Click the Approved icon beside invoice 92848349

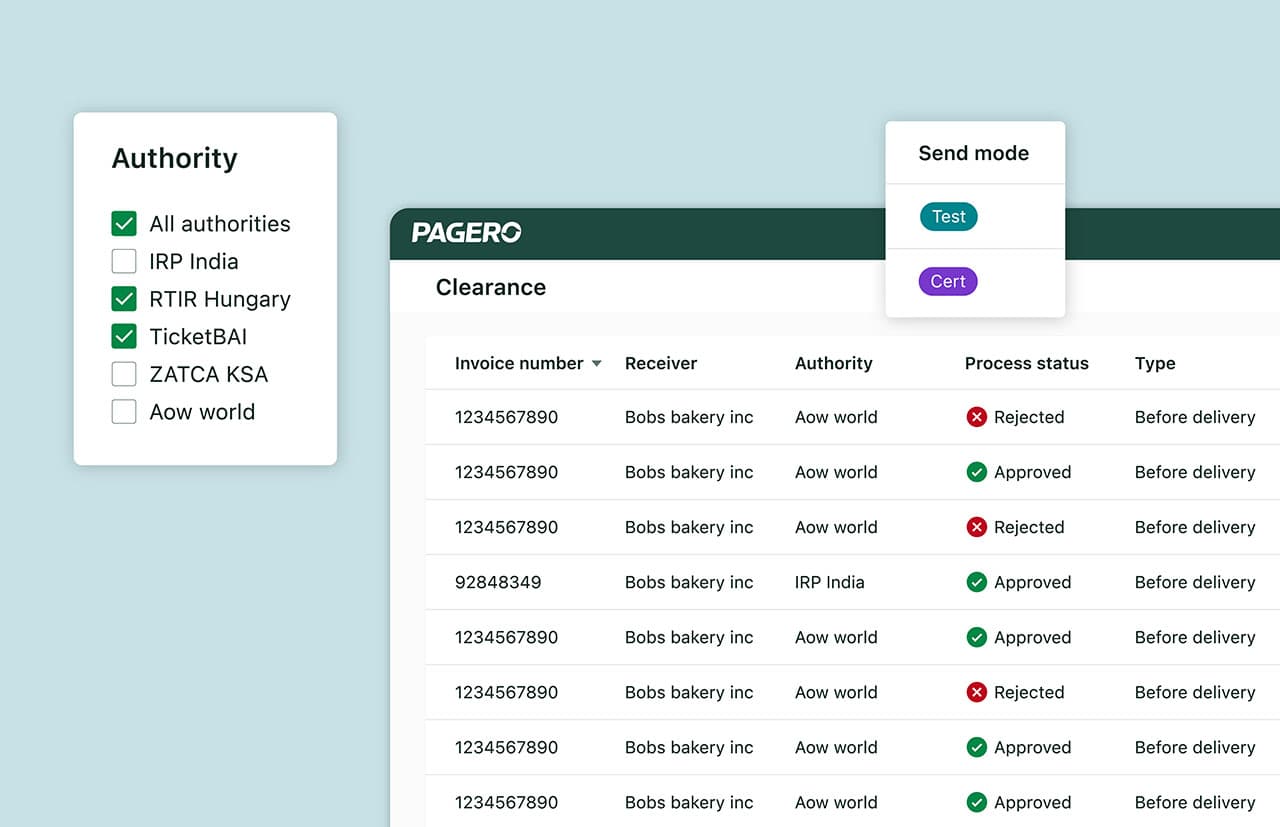click(x=976, y=582)
